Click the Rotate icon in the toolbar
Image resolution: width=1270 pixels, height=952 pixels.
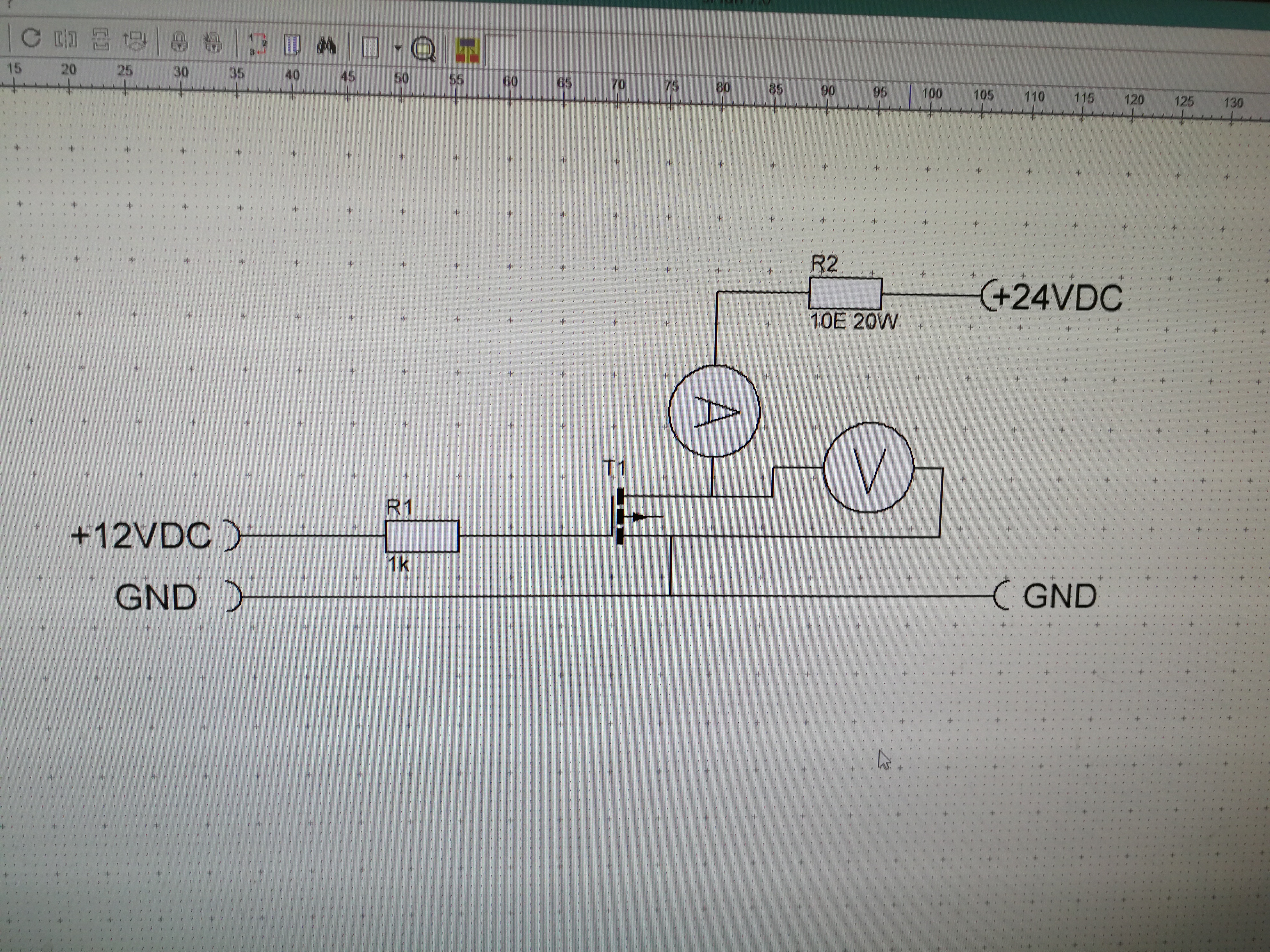pyautogui.click(x=31, y=38)
